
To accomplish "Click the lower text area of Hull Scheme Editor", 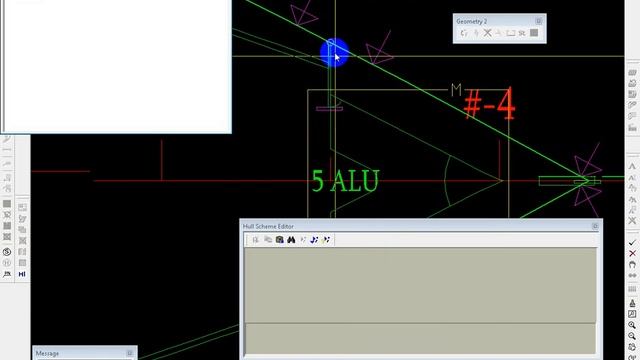I will (x=420, y=339).
